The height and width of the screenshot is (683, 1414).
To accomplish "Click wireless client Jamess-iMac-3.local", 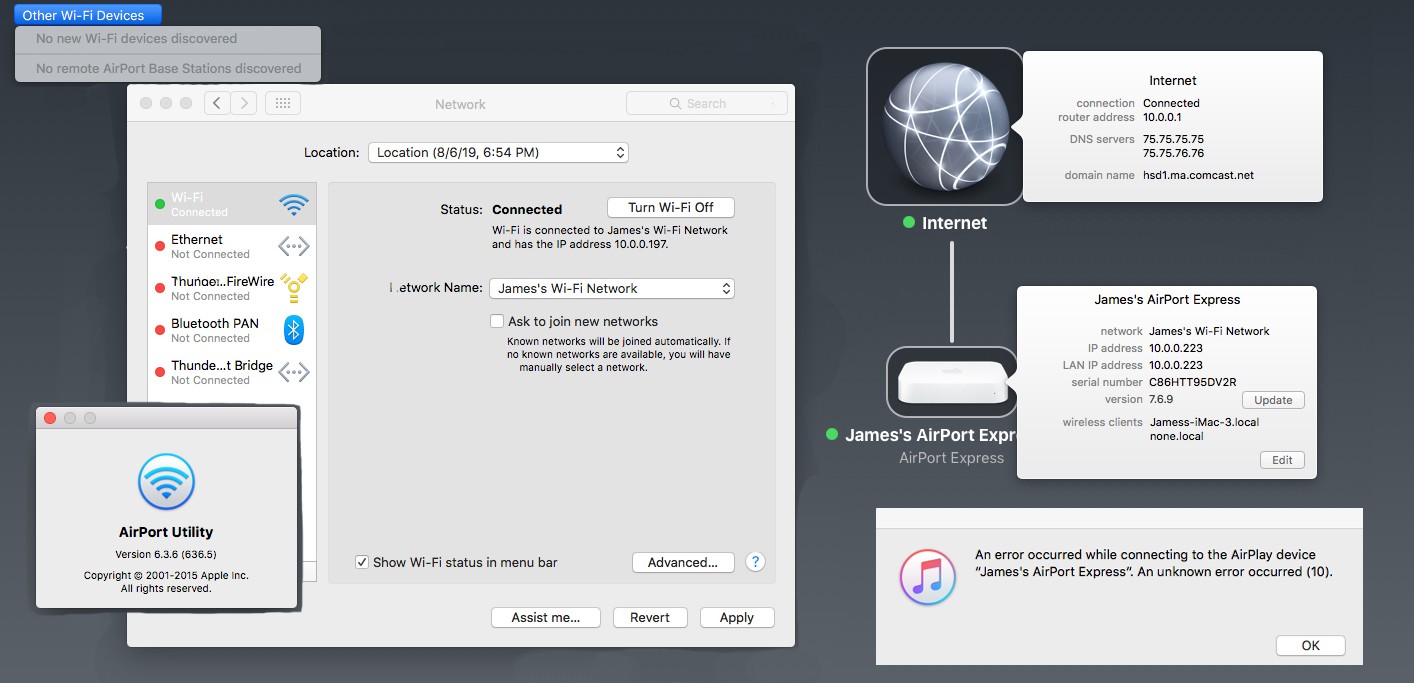I will (x=1204, y=422).
